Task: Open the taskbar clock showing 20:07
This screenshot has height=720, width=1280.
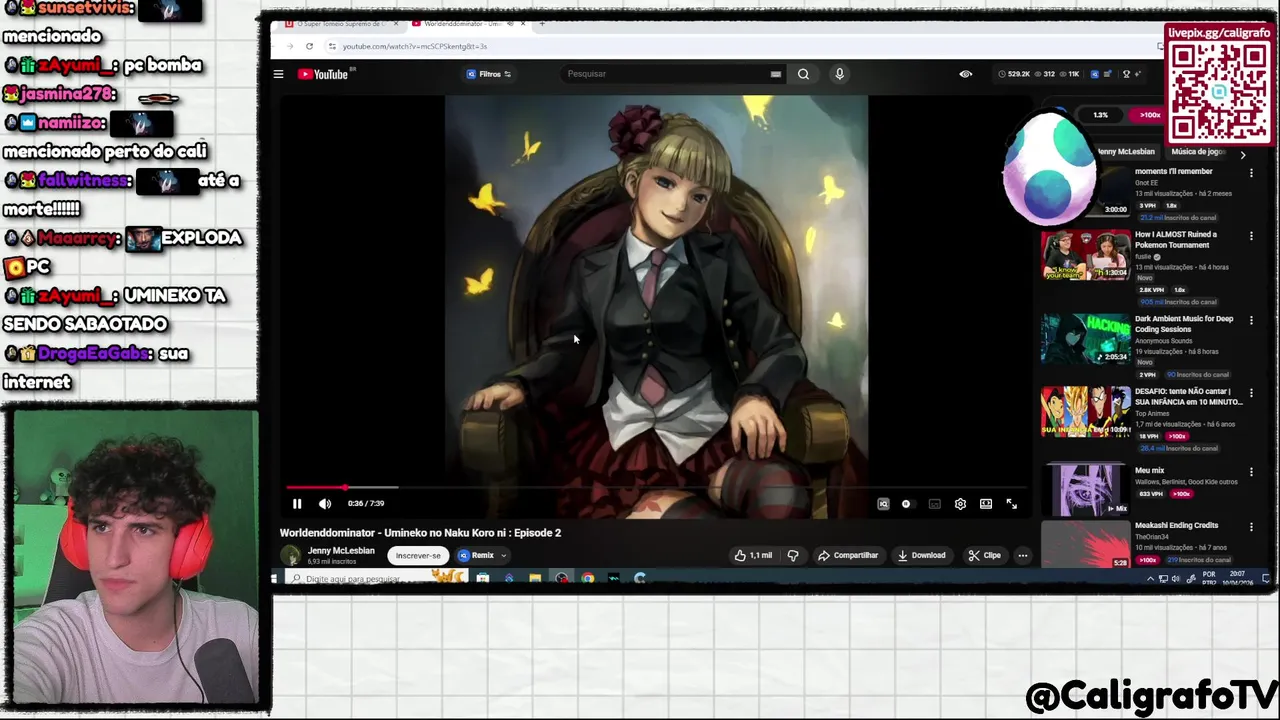Action: (x=1239, y=578)
